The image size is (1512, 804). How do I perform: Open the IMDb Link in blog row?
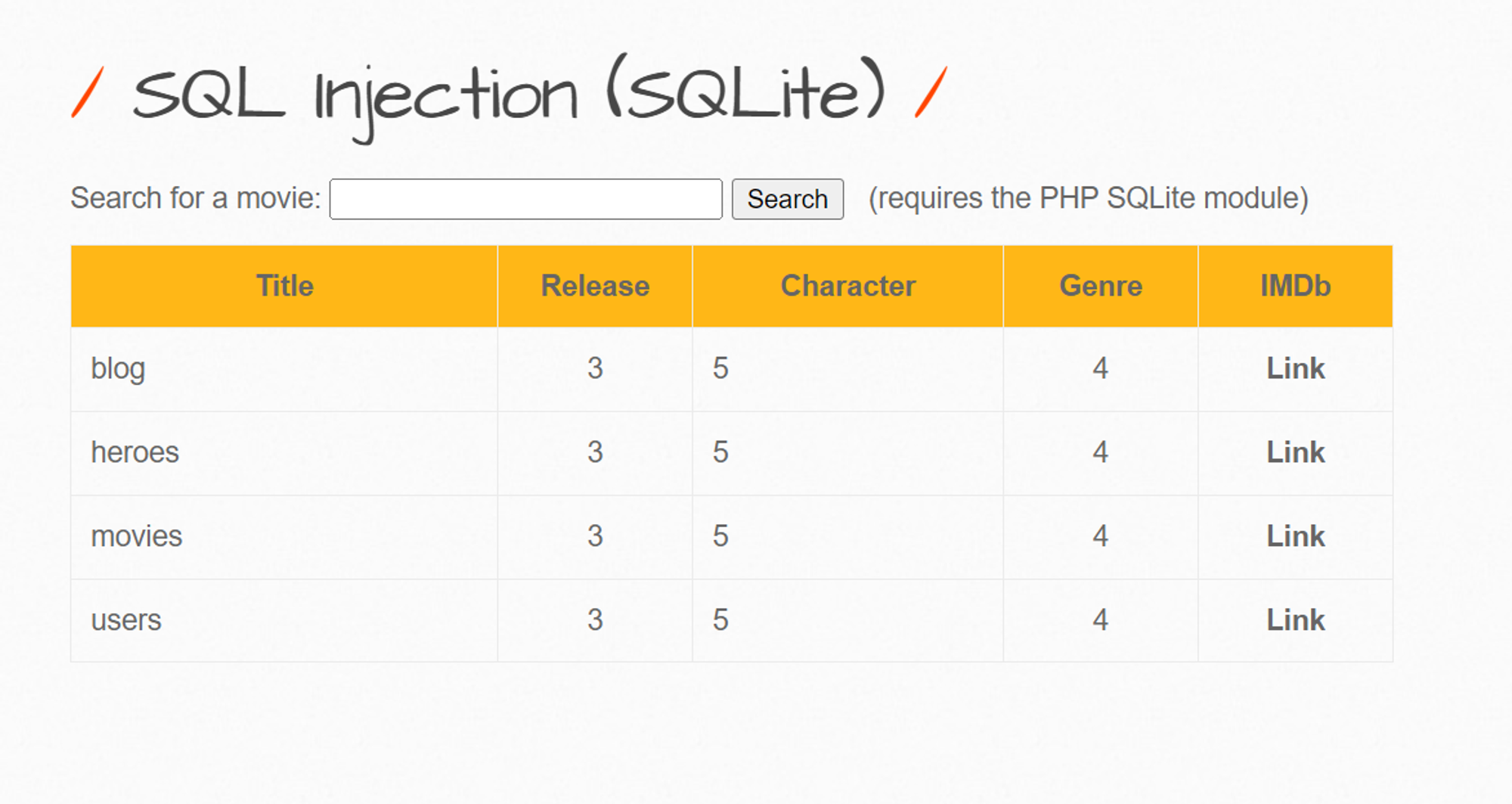coord(1296,368)
